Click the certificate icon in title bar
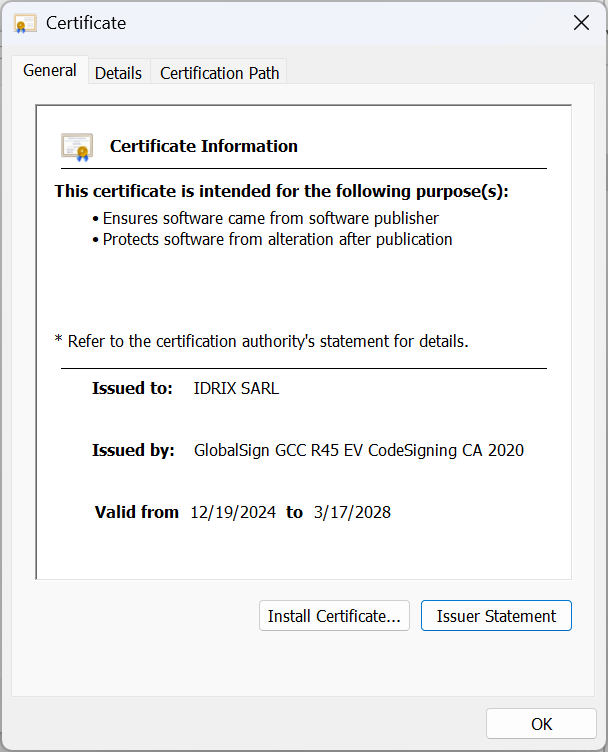The image size is (608, 752). (25, 23)
